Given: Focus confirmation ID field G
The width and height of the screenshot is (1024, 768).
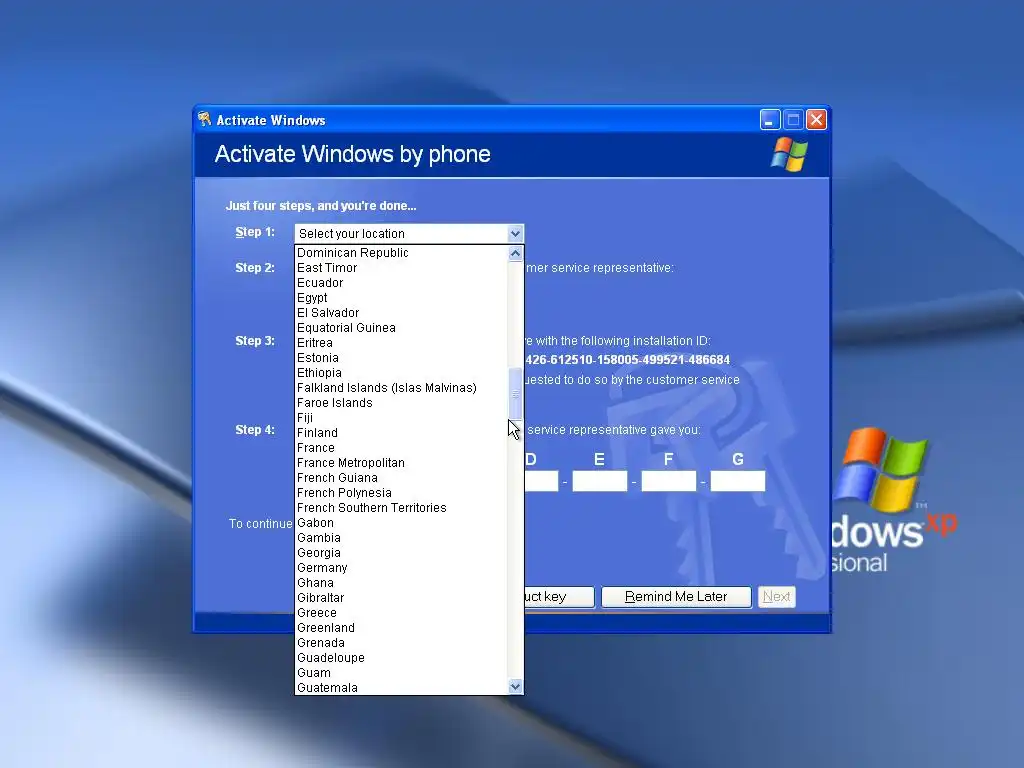Looking at the screenshot, I should 738,481.
